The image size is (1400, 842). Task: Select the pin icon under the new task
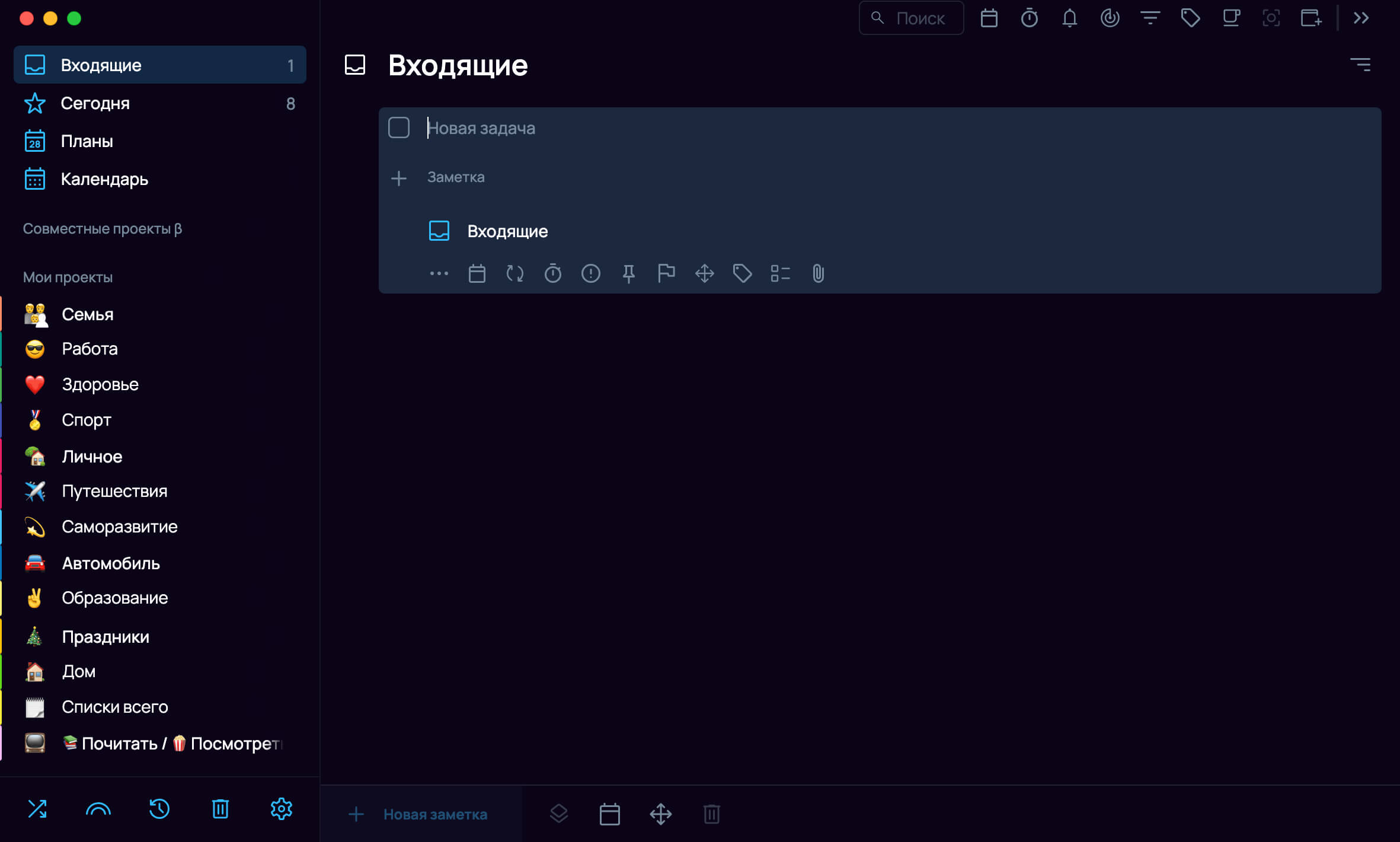click(628, 273)
